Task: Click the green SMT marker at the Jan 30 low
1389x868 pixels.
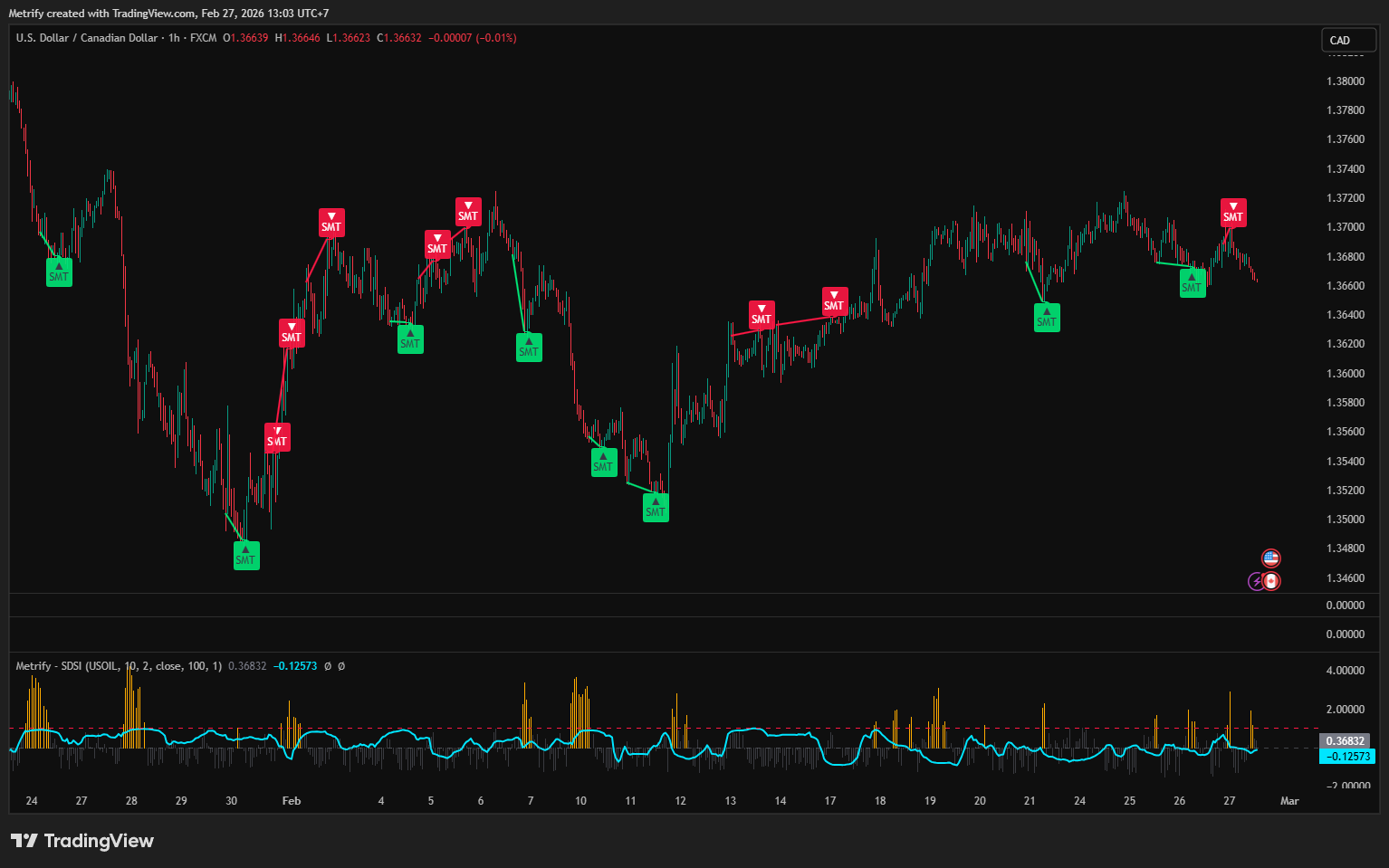Action: pos(246,556)
